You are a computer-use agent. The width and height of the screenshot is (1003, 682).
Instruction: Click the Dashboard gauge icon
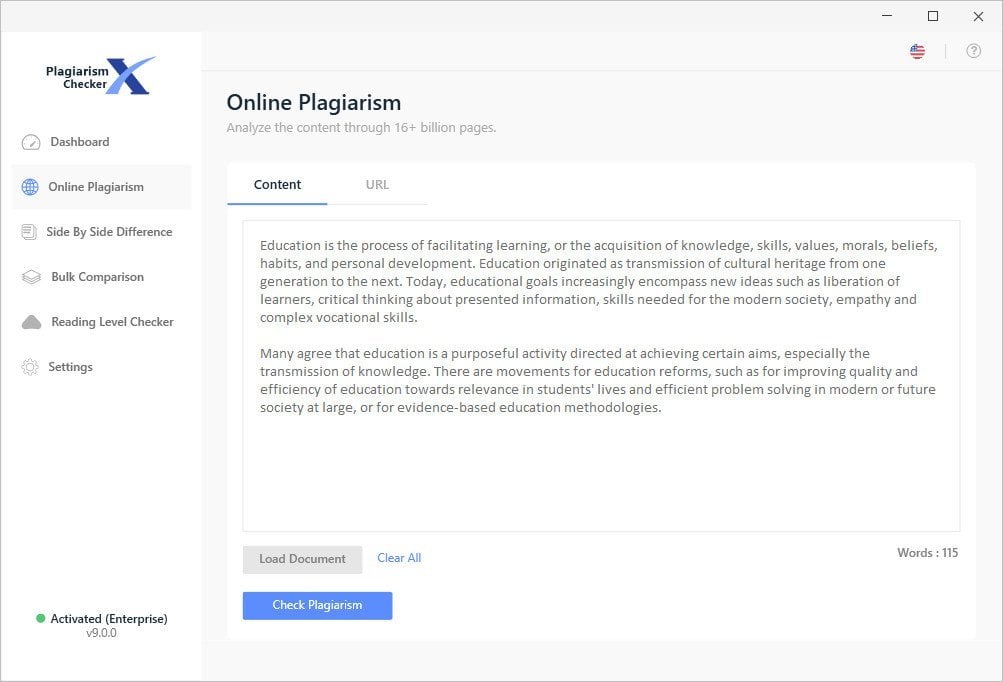(31, 142)
